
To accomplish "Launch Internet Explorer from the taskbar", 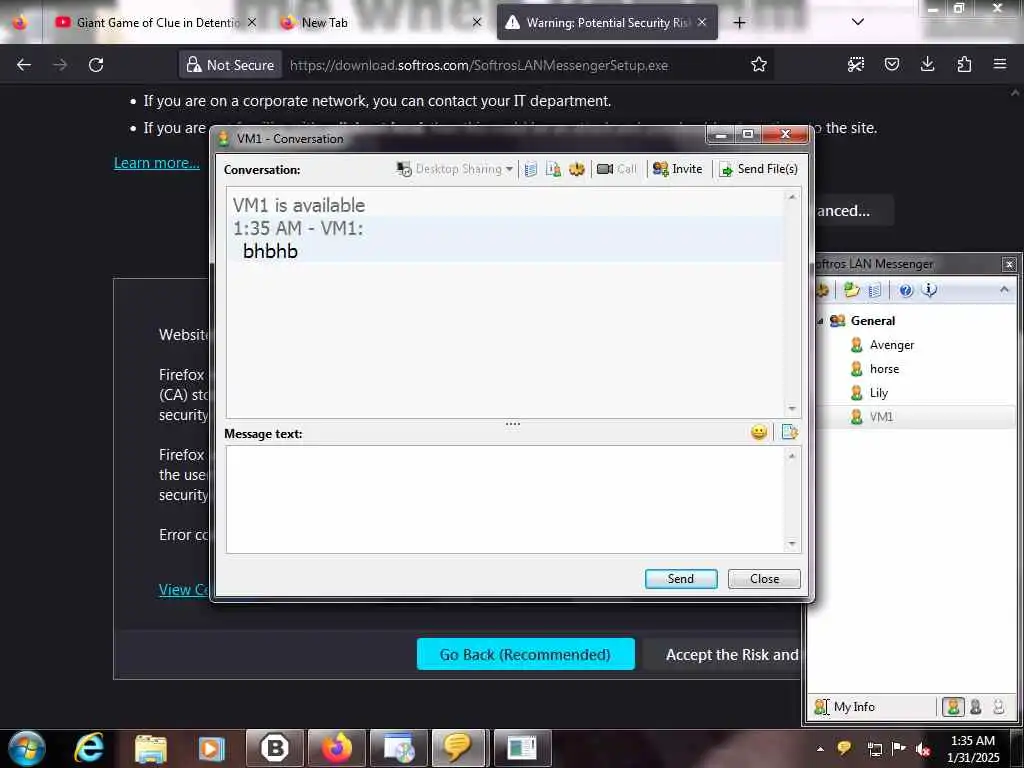I will [88, 748].
